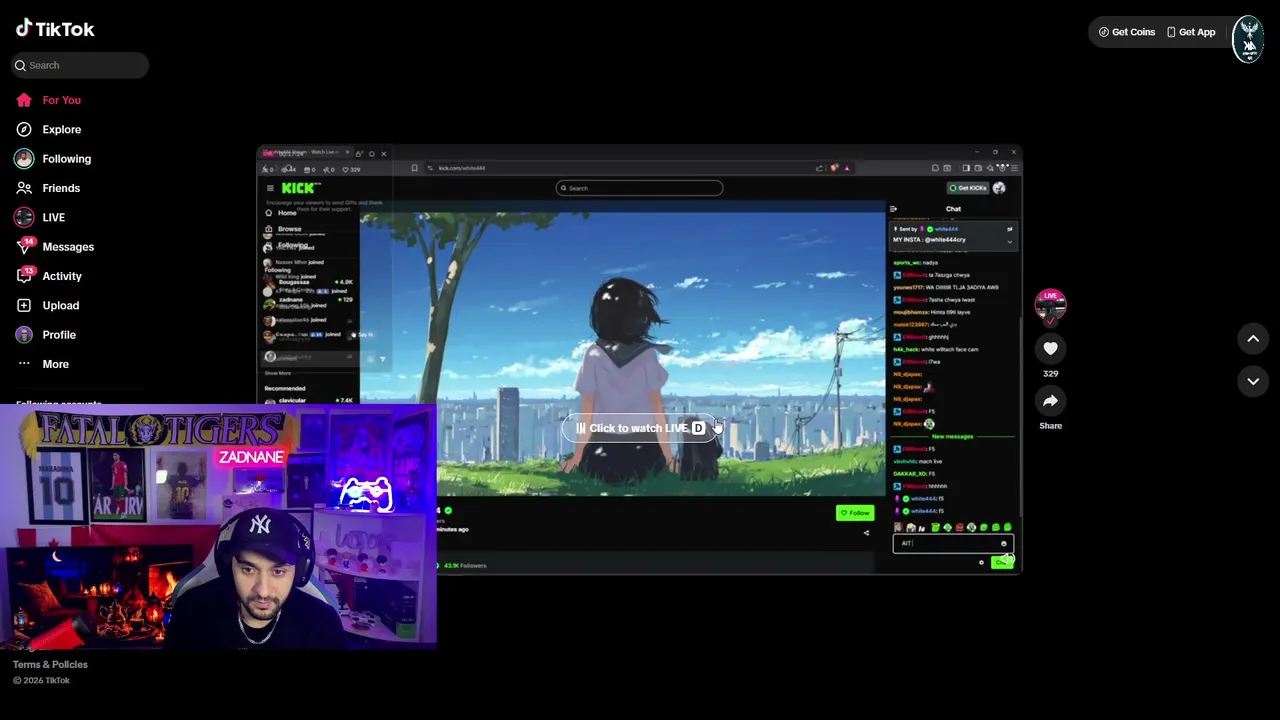Viewport: 1280px width, 720px height.
Task: Click 'Show More' in Kick sidebar
Action: click(x=278, y=373)
